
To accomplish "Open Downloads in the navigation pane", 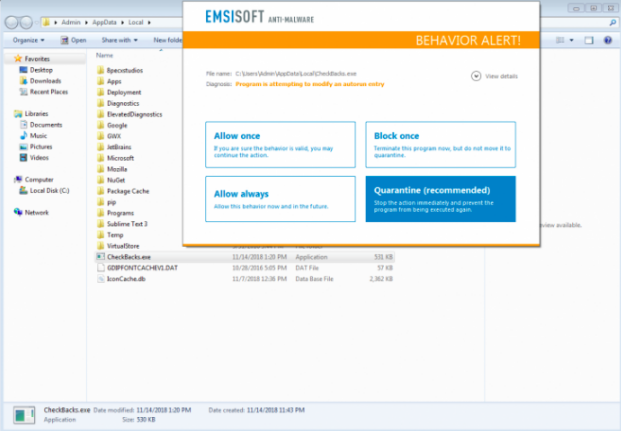I will point(46,81).
